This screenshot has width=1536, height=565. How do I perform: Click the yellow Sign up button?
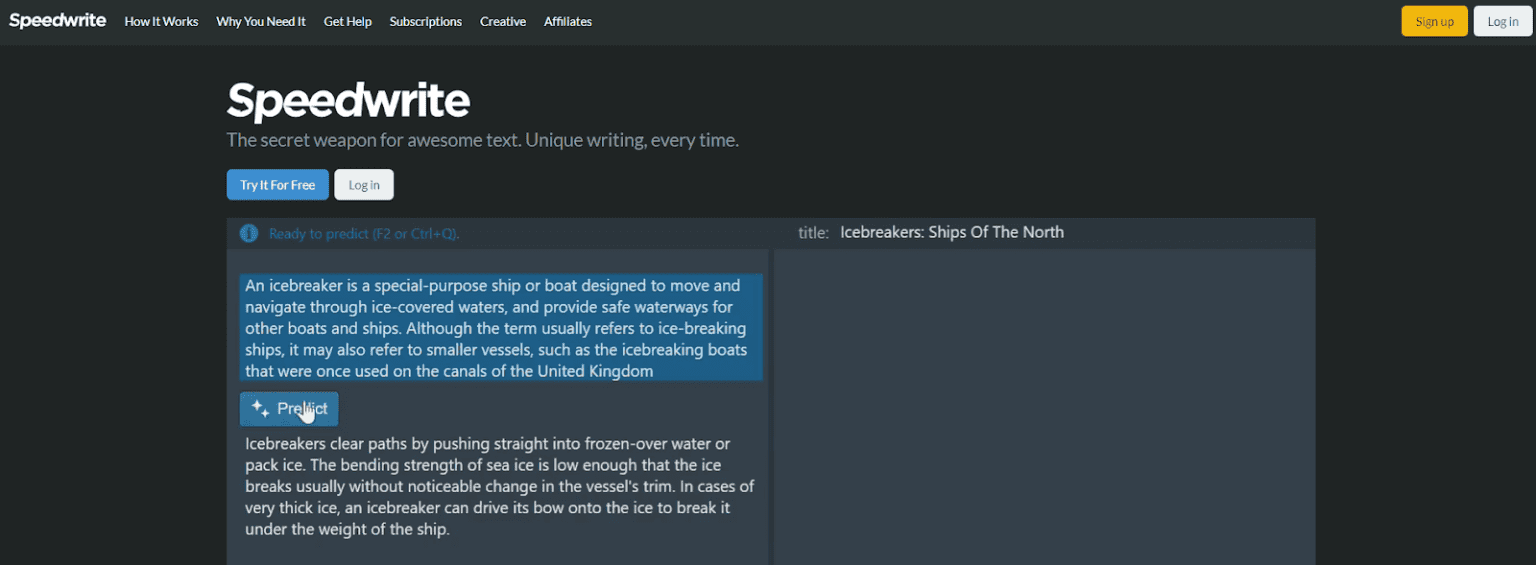coord(1434,21)
